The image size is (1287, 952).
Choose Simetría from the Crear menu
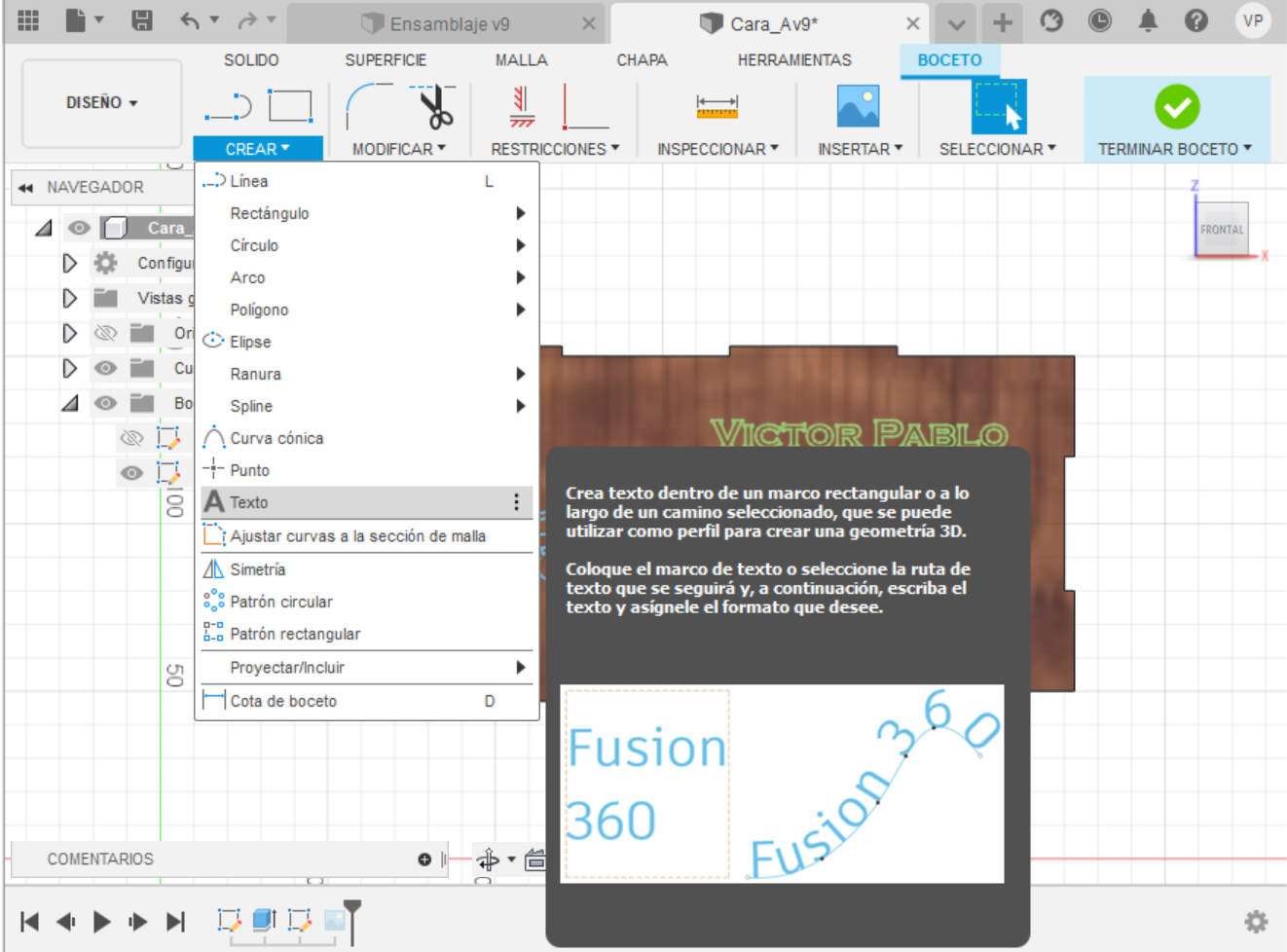tap(367, 569)
